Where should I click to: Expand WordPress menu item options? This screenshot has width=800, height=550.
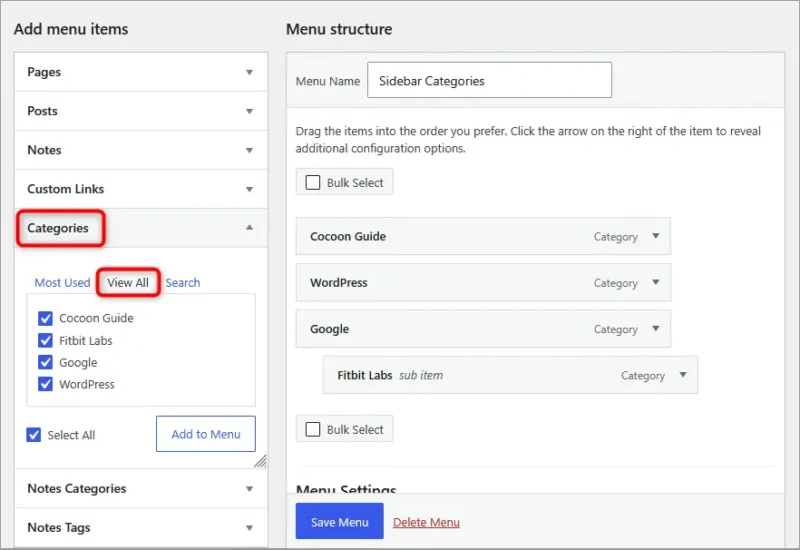tap(656, 282)
